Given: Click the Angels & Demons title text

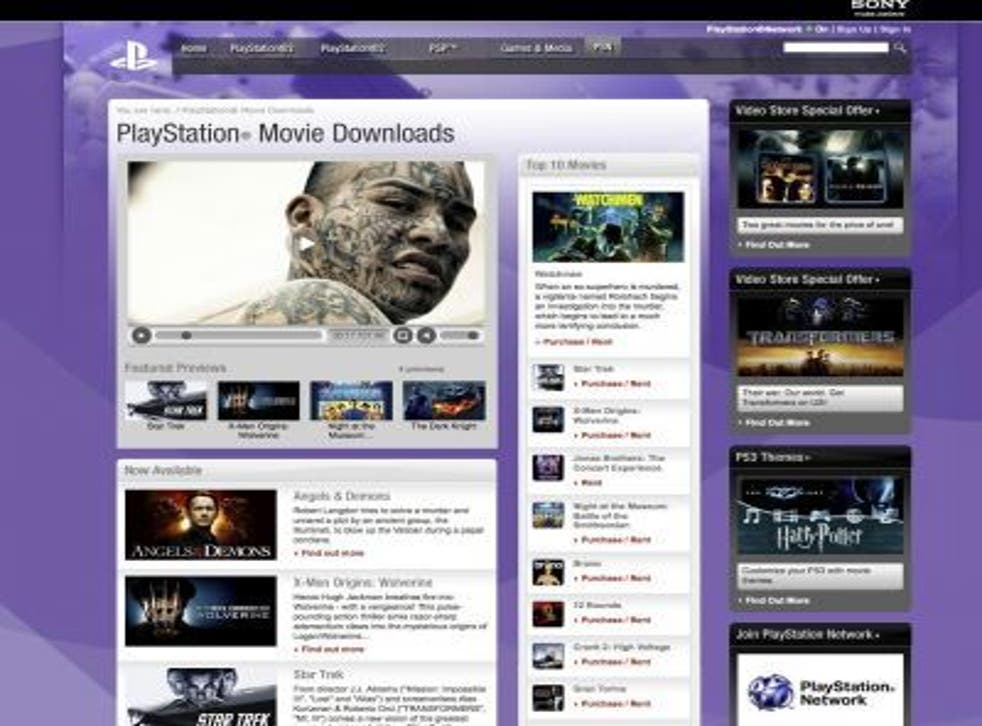Looking at the screenshot, I should (342, 496).
